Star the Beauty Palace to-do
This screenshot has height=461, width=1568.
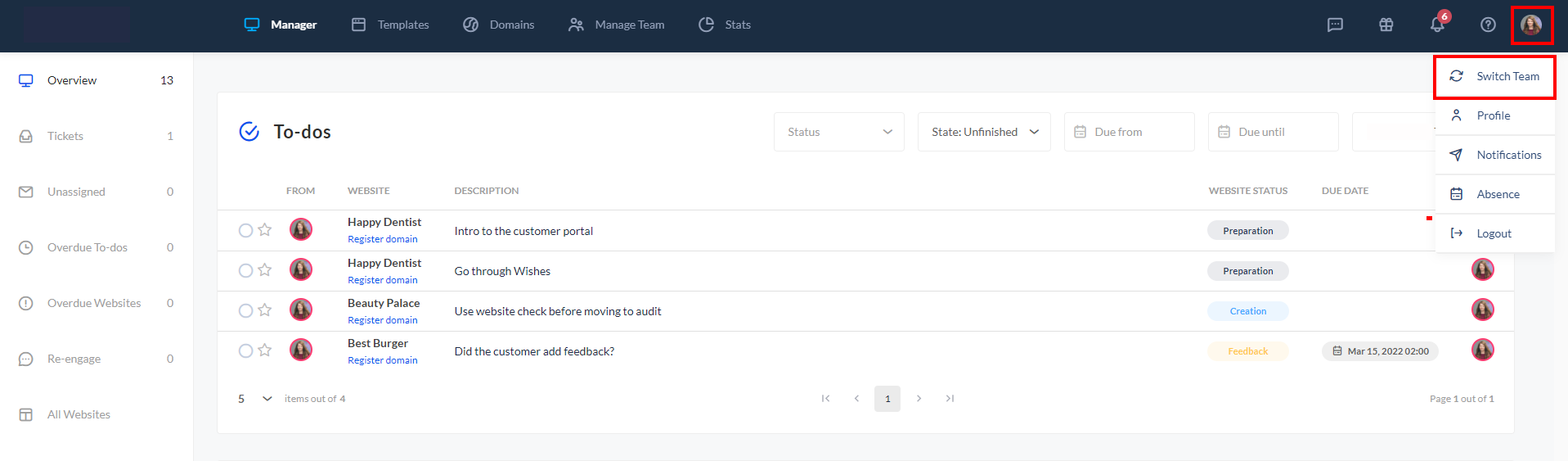[x=264, y=310]
